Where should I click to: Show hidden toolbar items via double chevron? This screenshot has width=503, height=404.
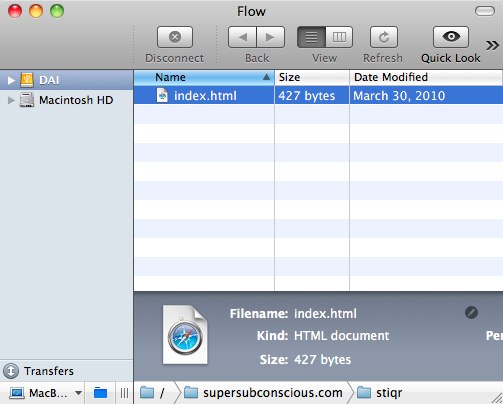(492, 45)
